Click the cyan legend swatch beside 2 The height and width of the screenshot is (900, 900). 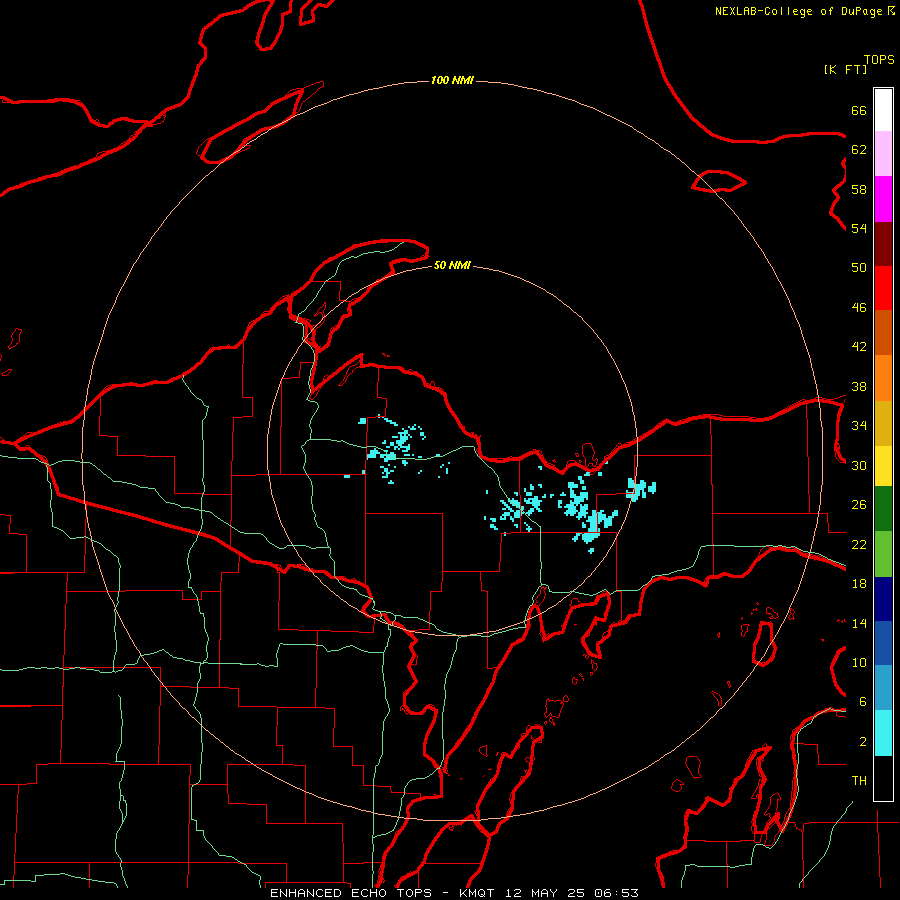(883, 733)
